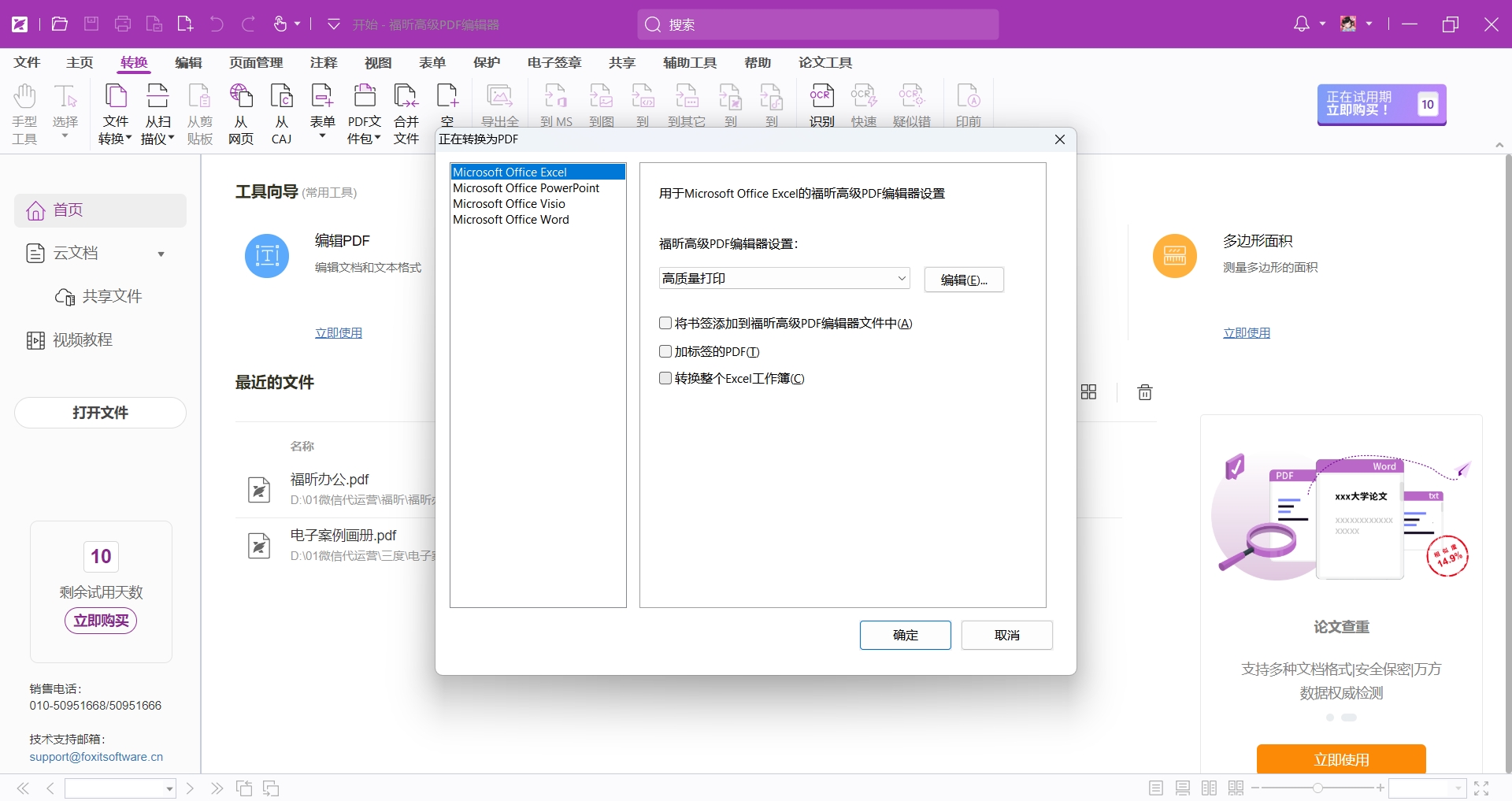This screenshot has height=801, width=1512.
Task: Open the page number dropdown in status bar
Action: [x=169, y=788]
